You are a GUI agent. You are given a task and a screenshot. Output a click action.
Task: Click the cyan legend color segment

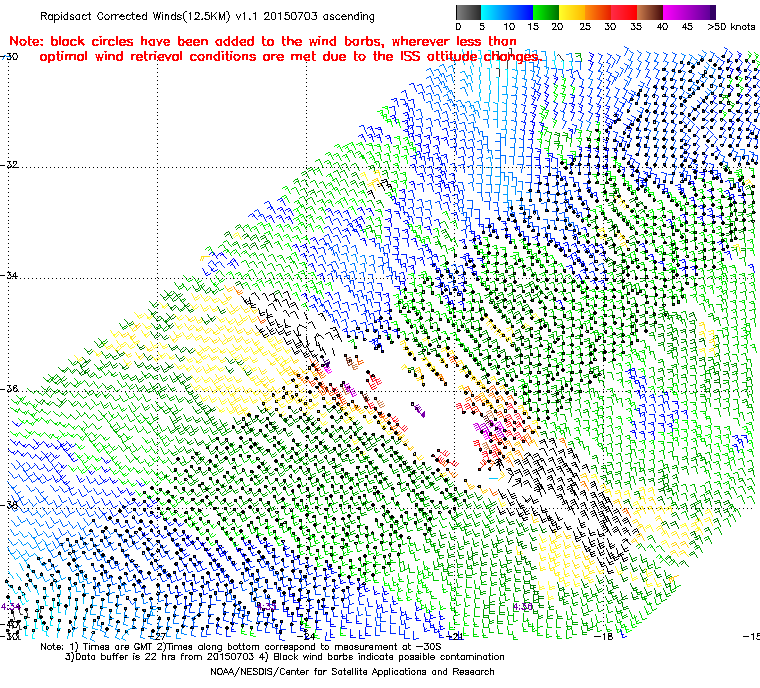(494, 12)
